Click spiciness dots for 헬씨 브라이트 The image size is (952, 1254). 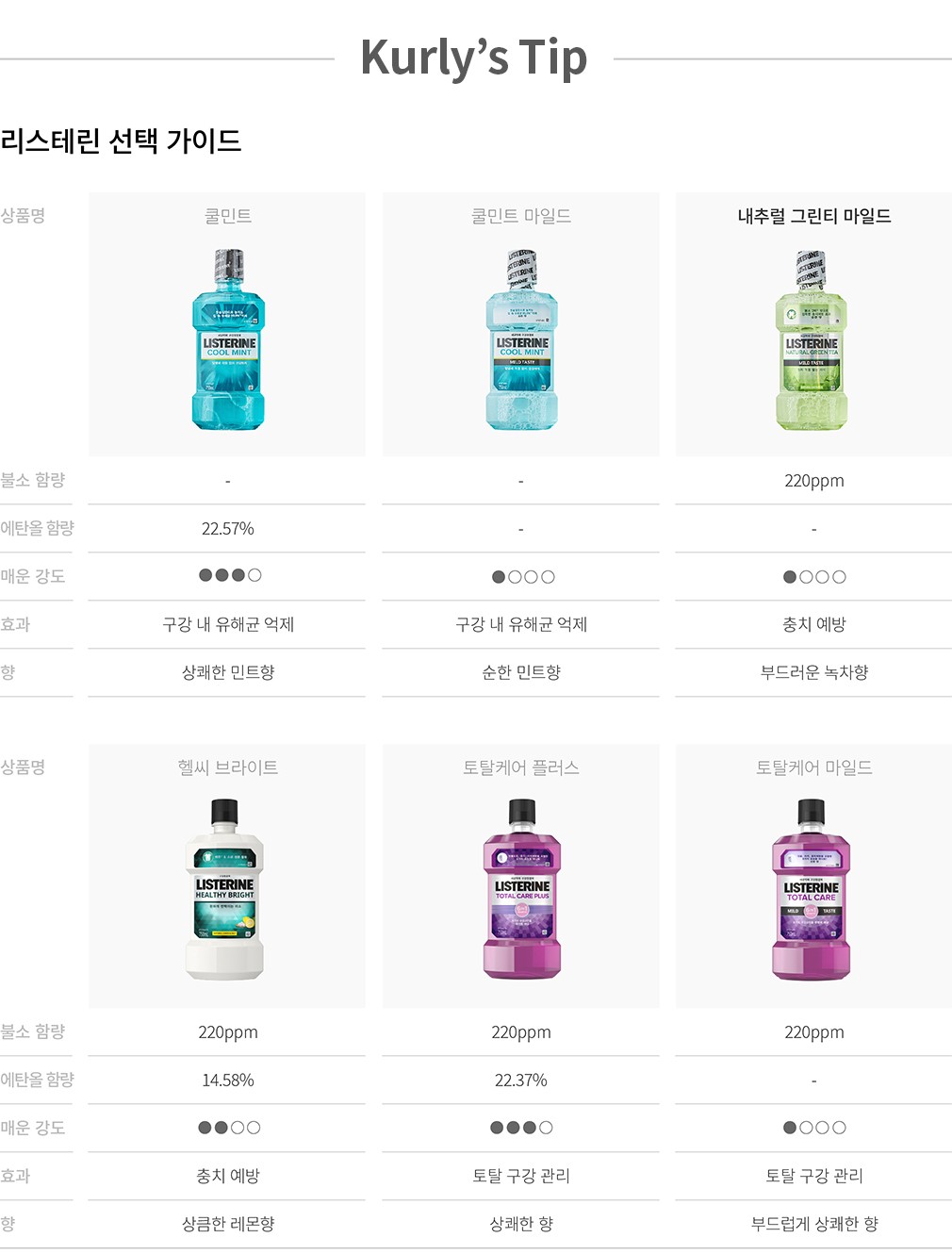229,1128
